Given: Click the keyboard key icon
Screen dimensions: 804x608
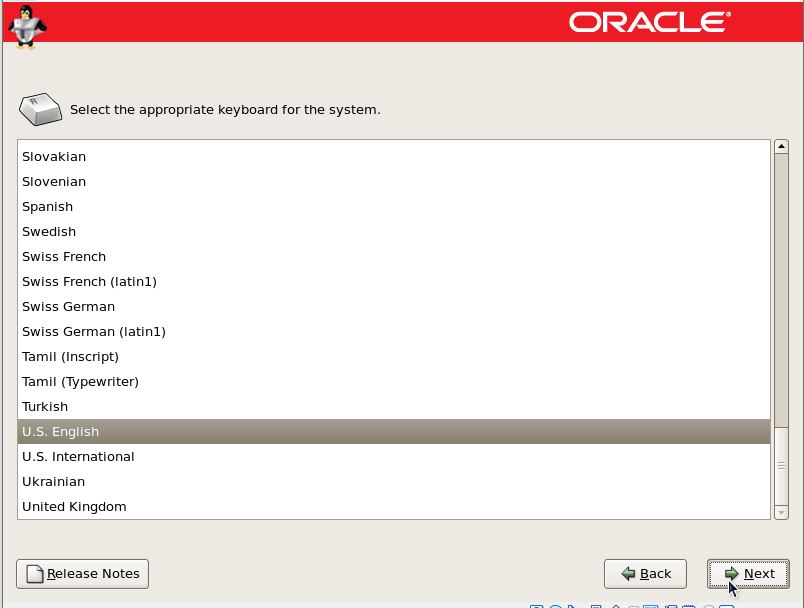Looking at the screenshot, I should 41,109.
